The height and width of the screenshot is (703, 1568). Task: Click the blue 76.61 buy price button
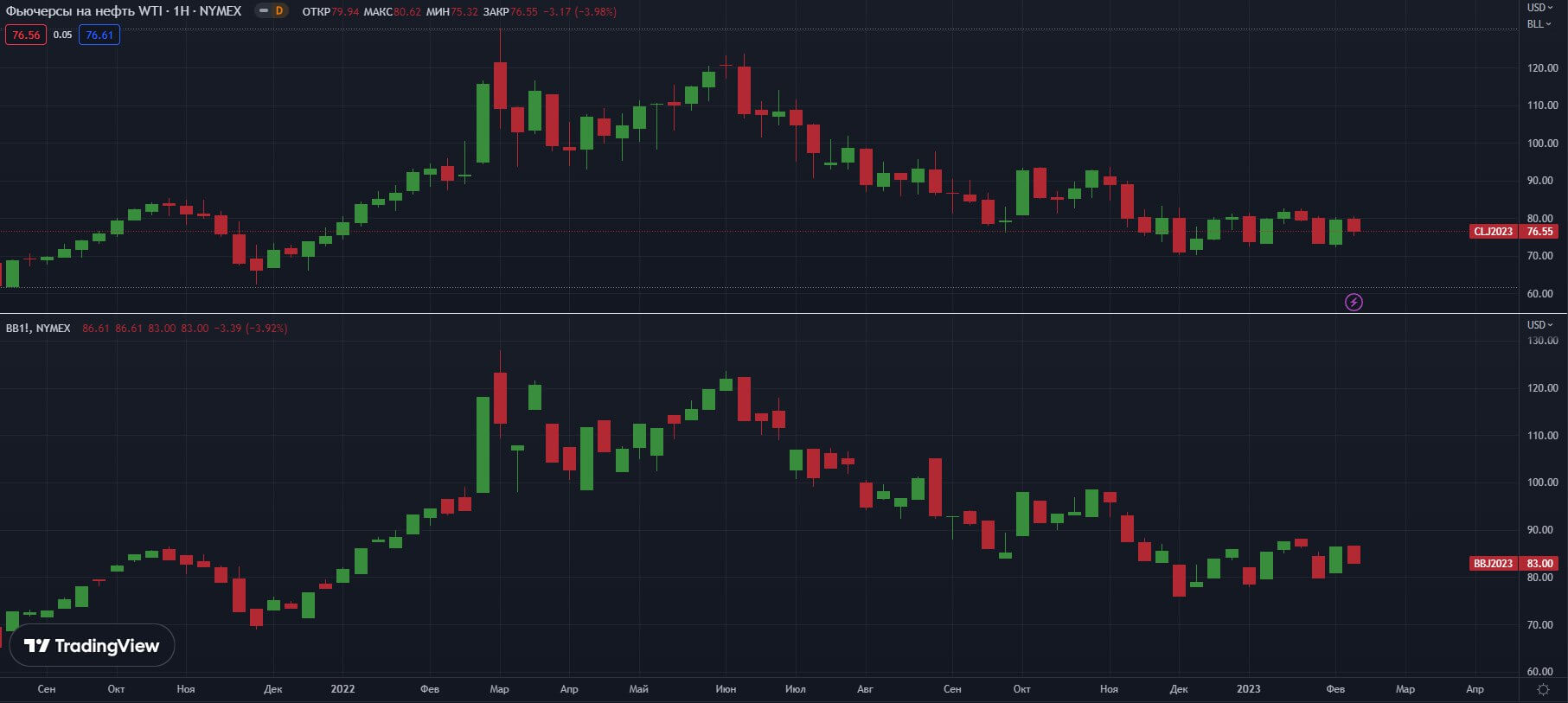click(99, 35)
